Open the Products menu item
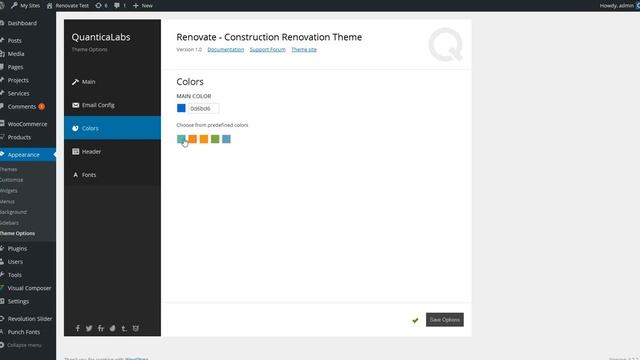 click(x=19, y=137)
